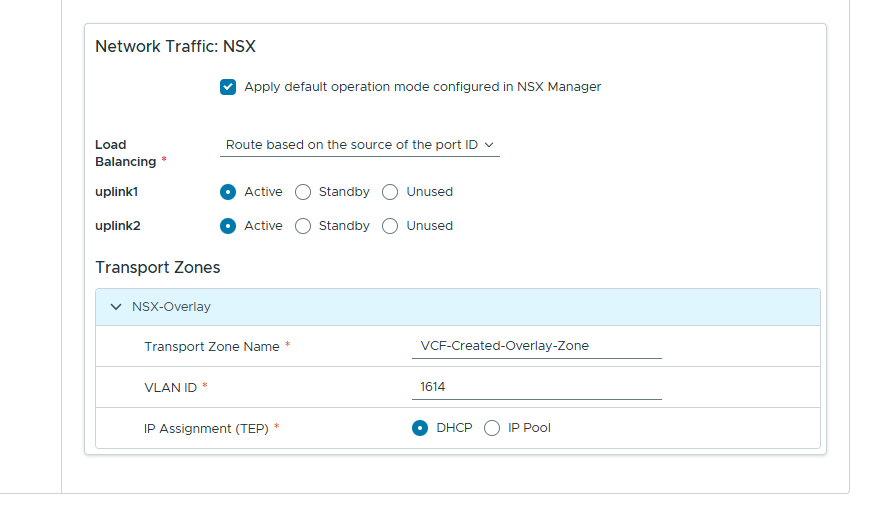Select Active for uplink1
The height and width of the screenshot is (520, 894).
[228, 192]
